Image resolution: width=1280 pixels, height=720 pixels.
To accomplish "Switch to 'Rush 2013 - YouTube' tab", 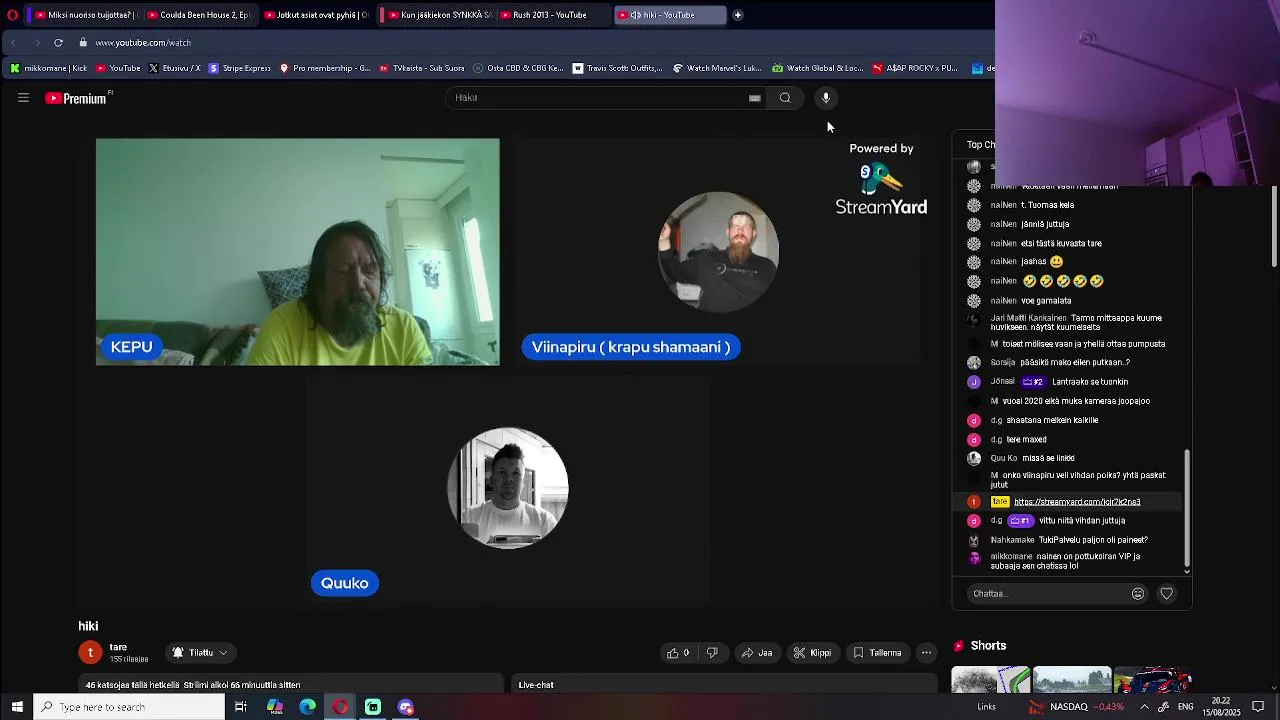I will 552,15.
